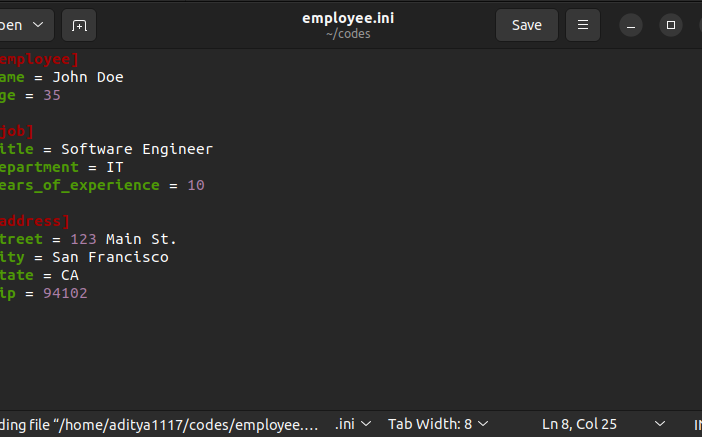Click the department value IT
Viewport: 702px width, 437px height.
115,167
